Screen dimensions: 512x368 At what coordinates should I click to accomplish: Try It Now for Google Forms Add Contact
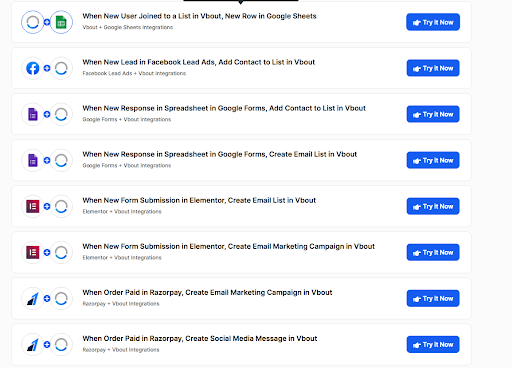pyautogui.click(x=433, y=114)
